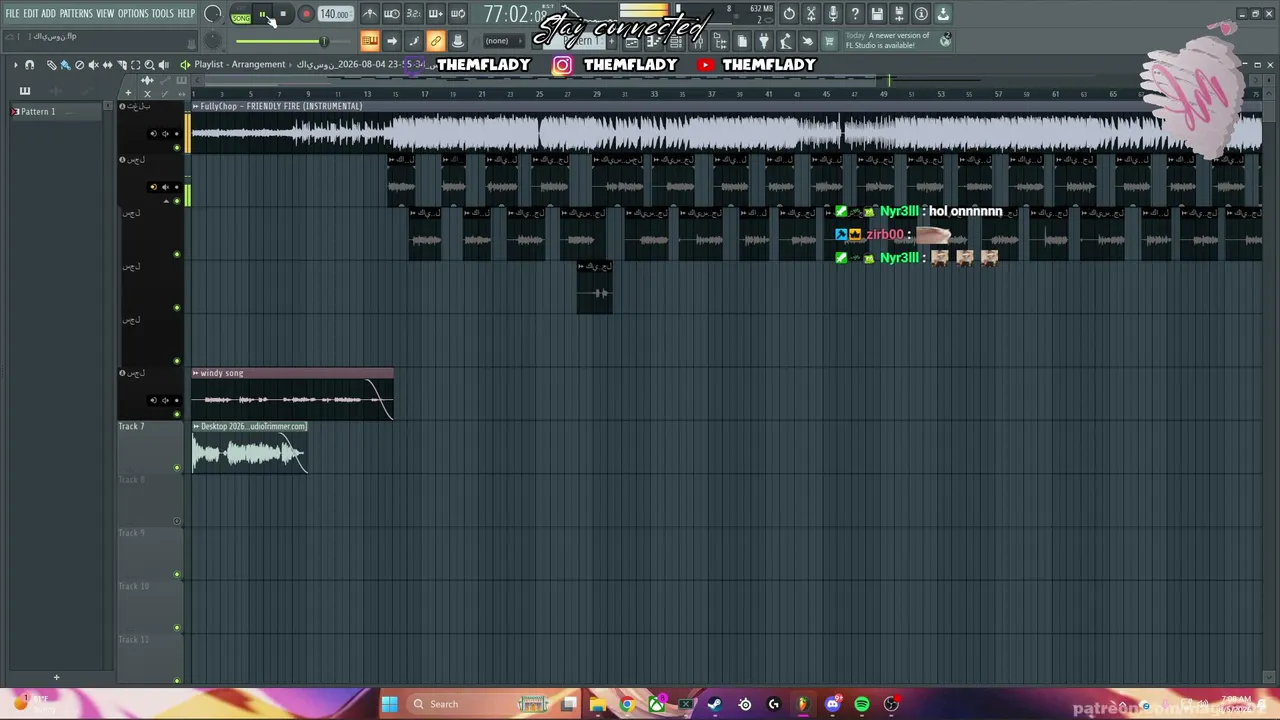
Task: Select the Playback speaker tool in Playlist
Action: pos(164,65)
